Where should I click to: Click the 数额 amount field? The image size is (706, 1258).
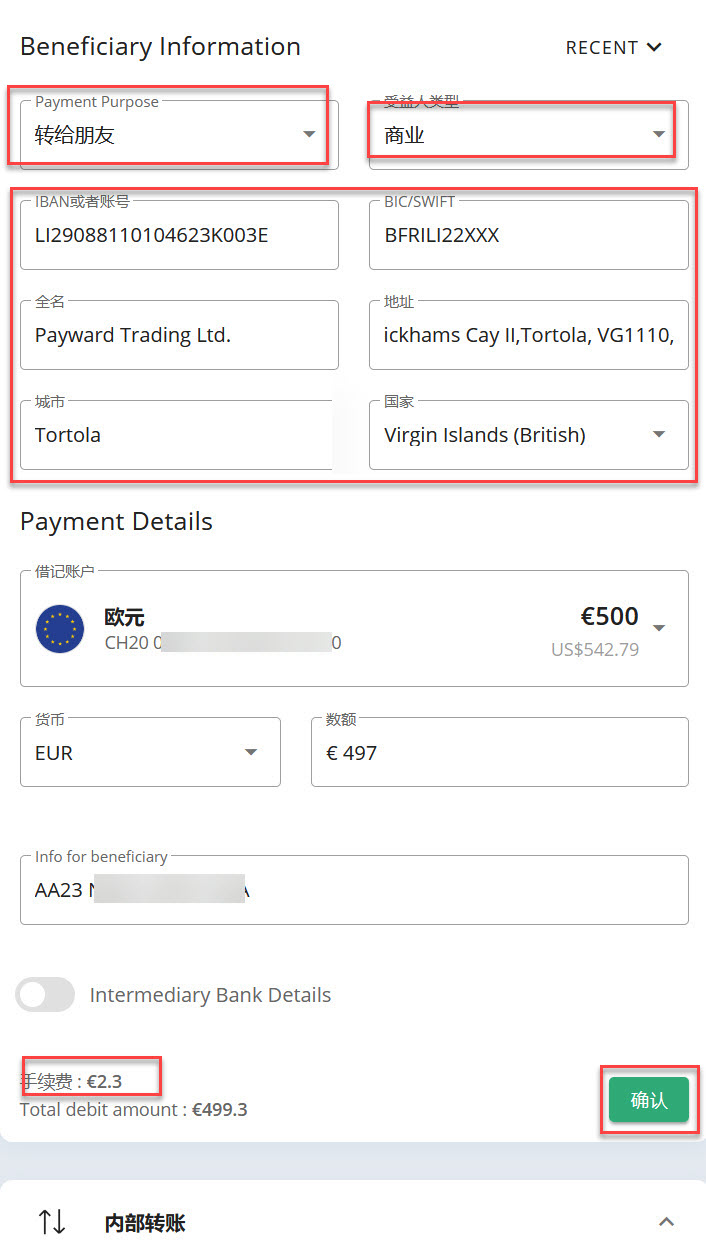click(500, 752)
